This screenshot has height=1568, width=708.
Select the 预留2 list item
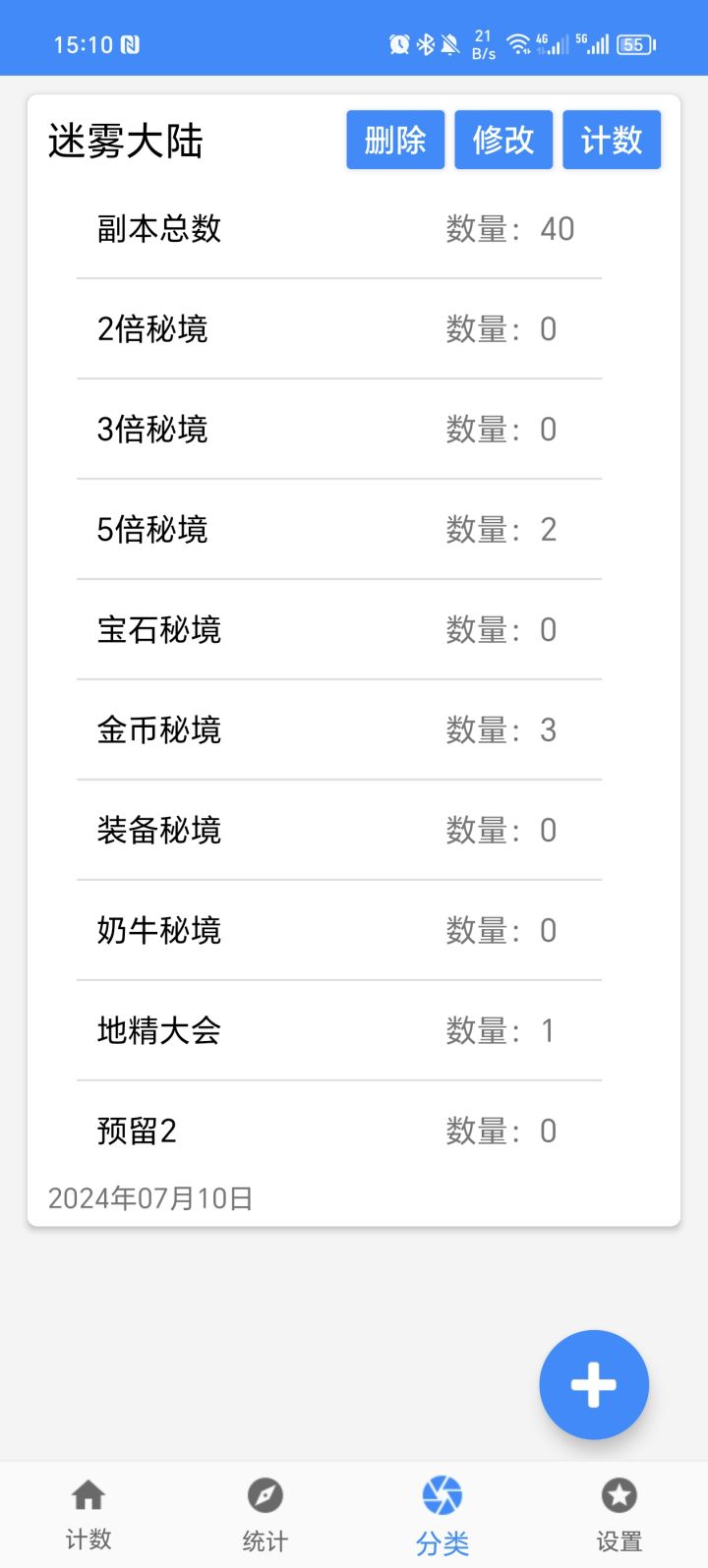(339, 1132)
